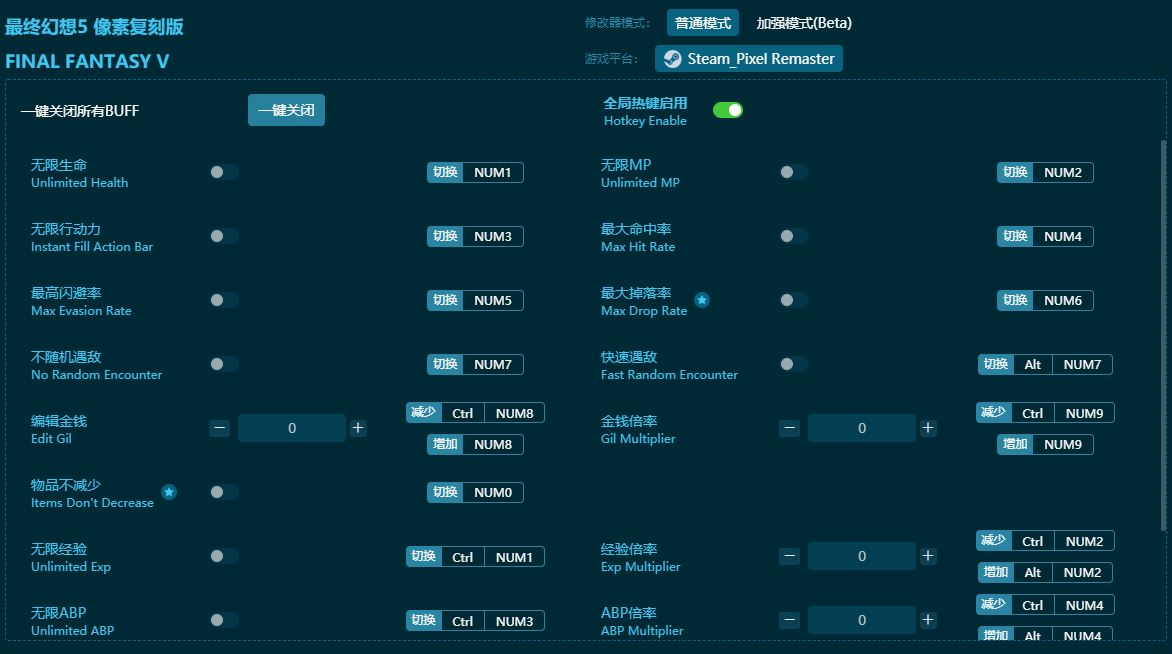Increase the ABP Multiplier with plus button
Viewport: 1172px width, 654px height.
[928, 620]
